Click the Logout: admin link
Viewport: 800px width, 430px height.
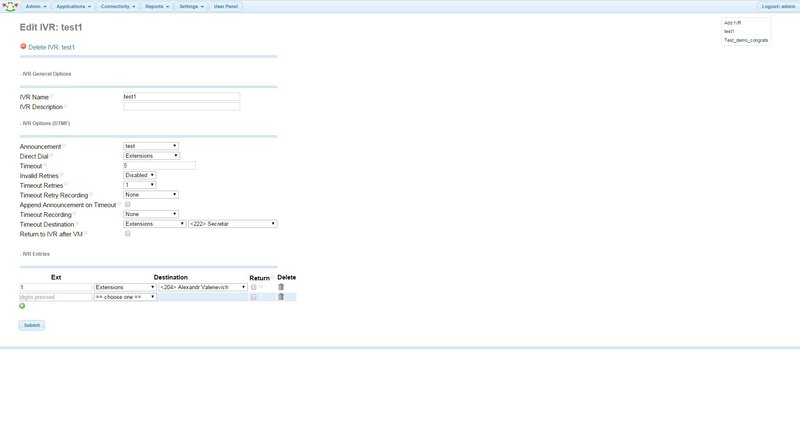pyautogui.click(x=777, y=6)
